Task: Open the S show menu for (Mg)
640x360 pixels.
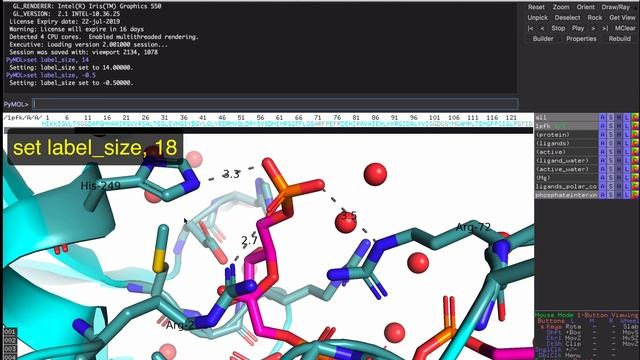Action: coord(611,178)
